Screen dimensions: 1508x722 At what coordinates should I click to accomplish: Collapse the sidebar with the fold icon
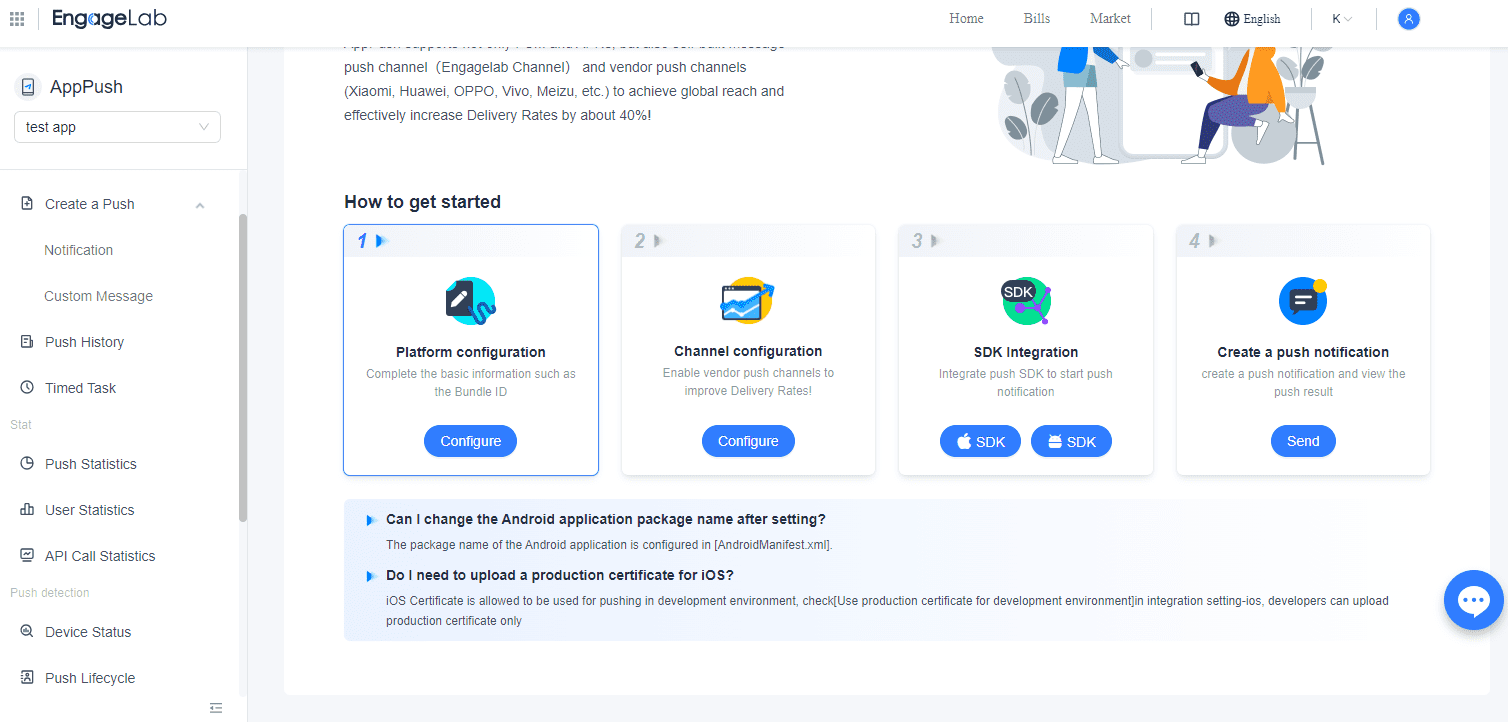tap(216, 708)
